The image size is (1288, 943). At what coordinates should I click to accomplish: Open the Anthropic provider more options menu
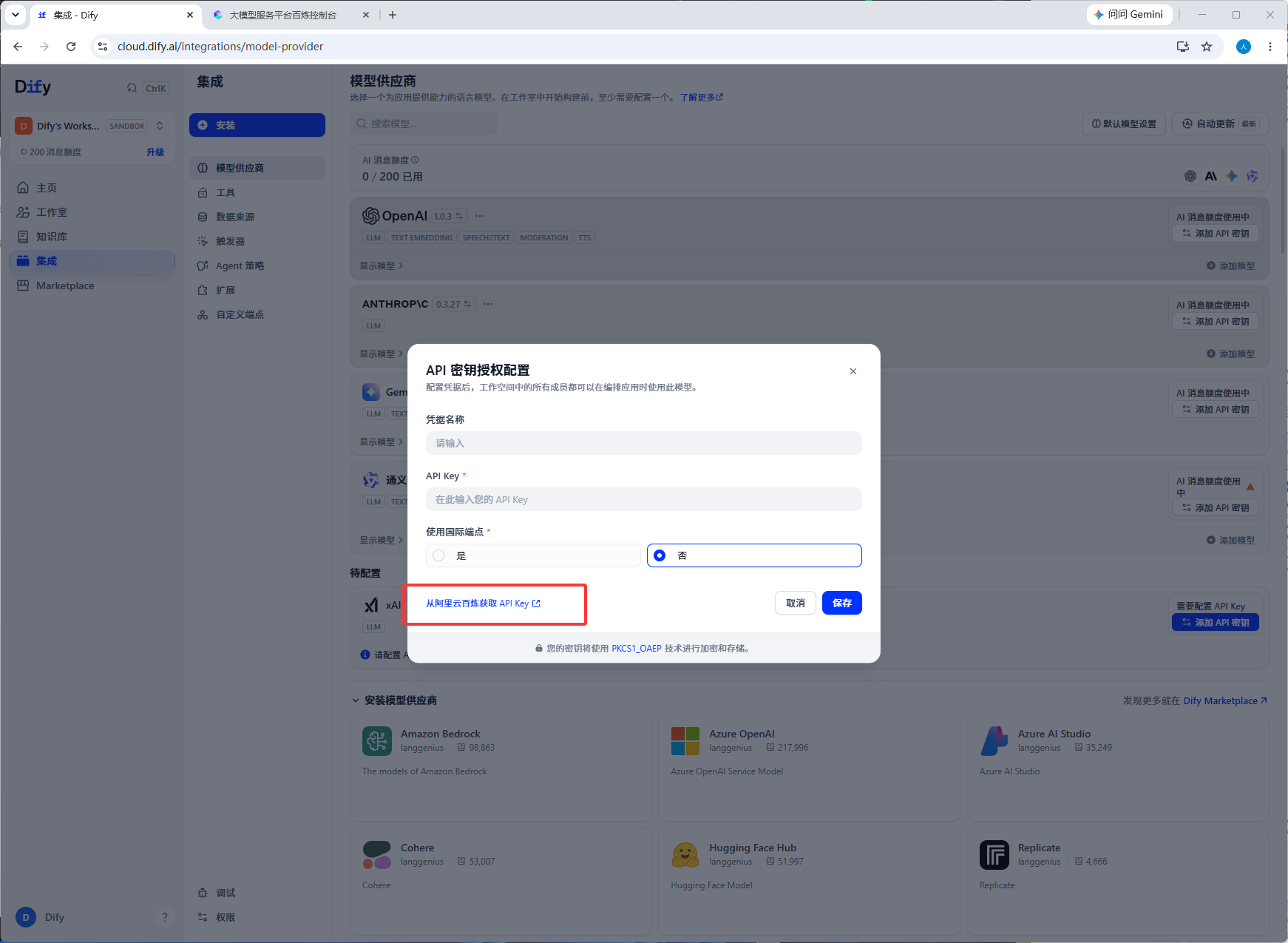pyautogui.click(x=488, y=304)
